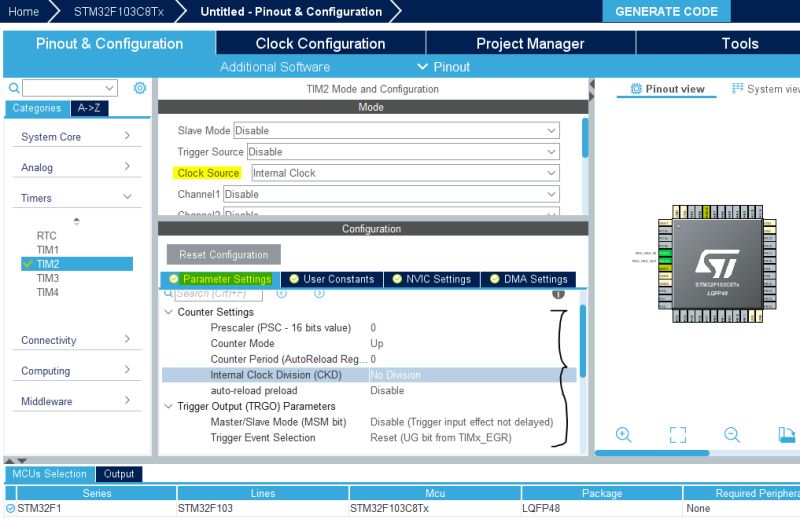Viewport: 800px width, 519px height.
Task: Switch to A->Z sorting tab
Action: click(x=89, y=108)
